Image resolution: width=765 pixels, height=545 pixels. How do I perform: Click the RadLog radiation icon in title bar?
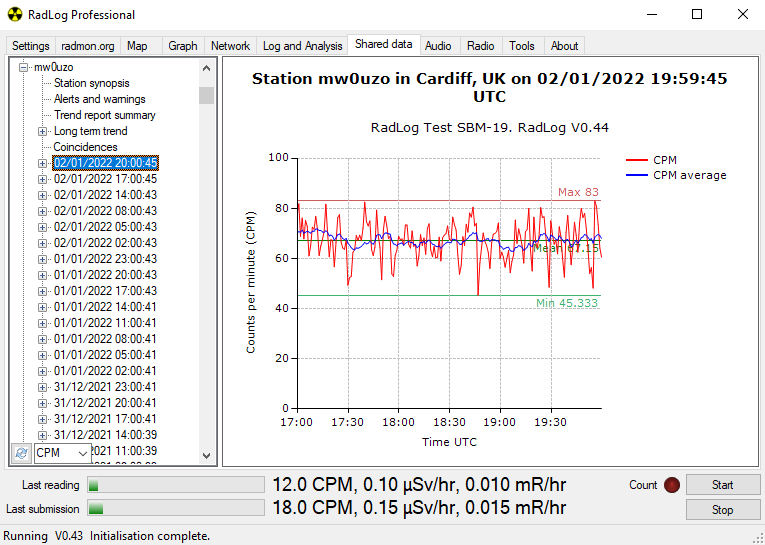[x=15, y=15]
